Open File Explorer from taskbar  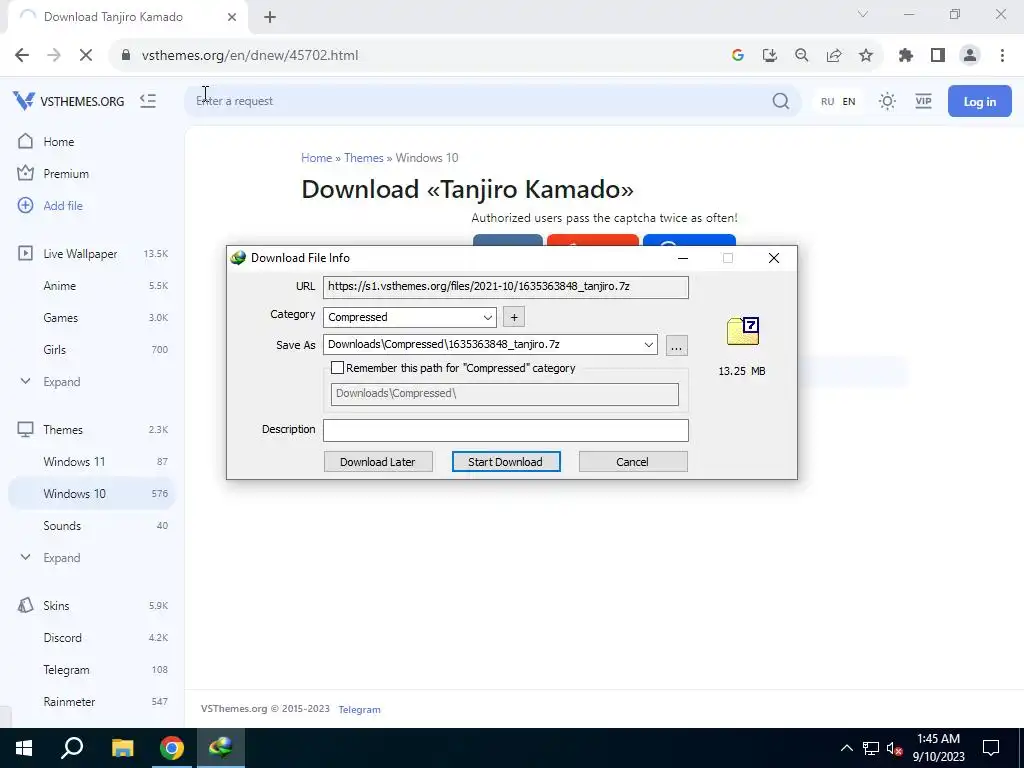[122, 748]
